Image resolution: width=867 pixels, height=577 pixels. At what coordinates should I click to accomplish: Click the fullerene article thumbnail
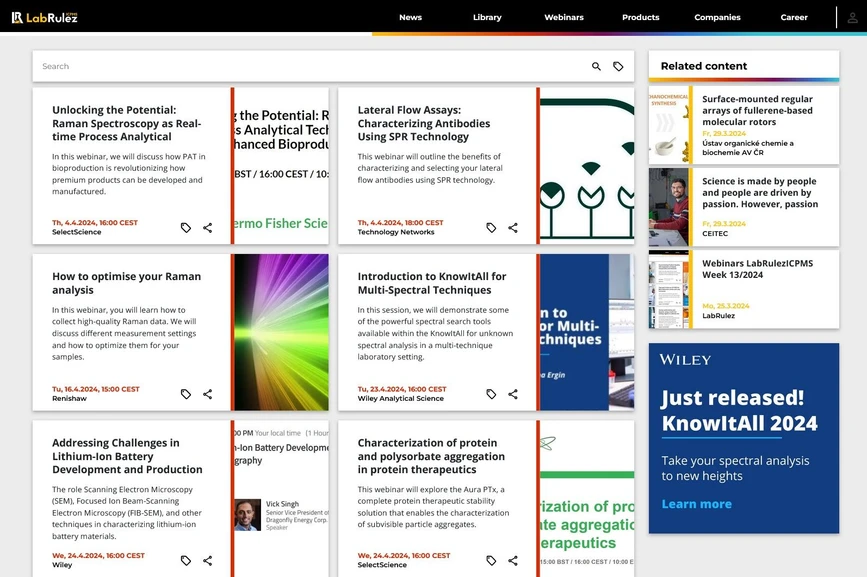pos(668,125)
